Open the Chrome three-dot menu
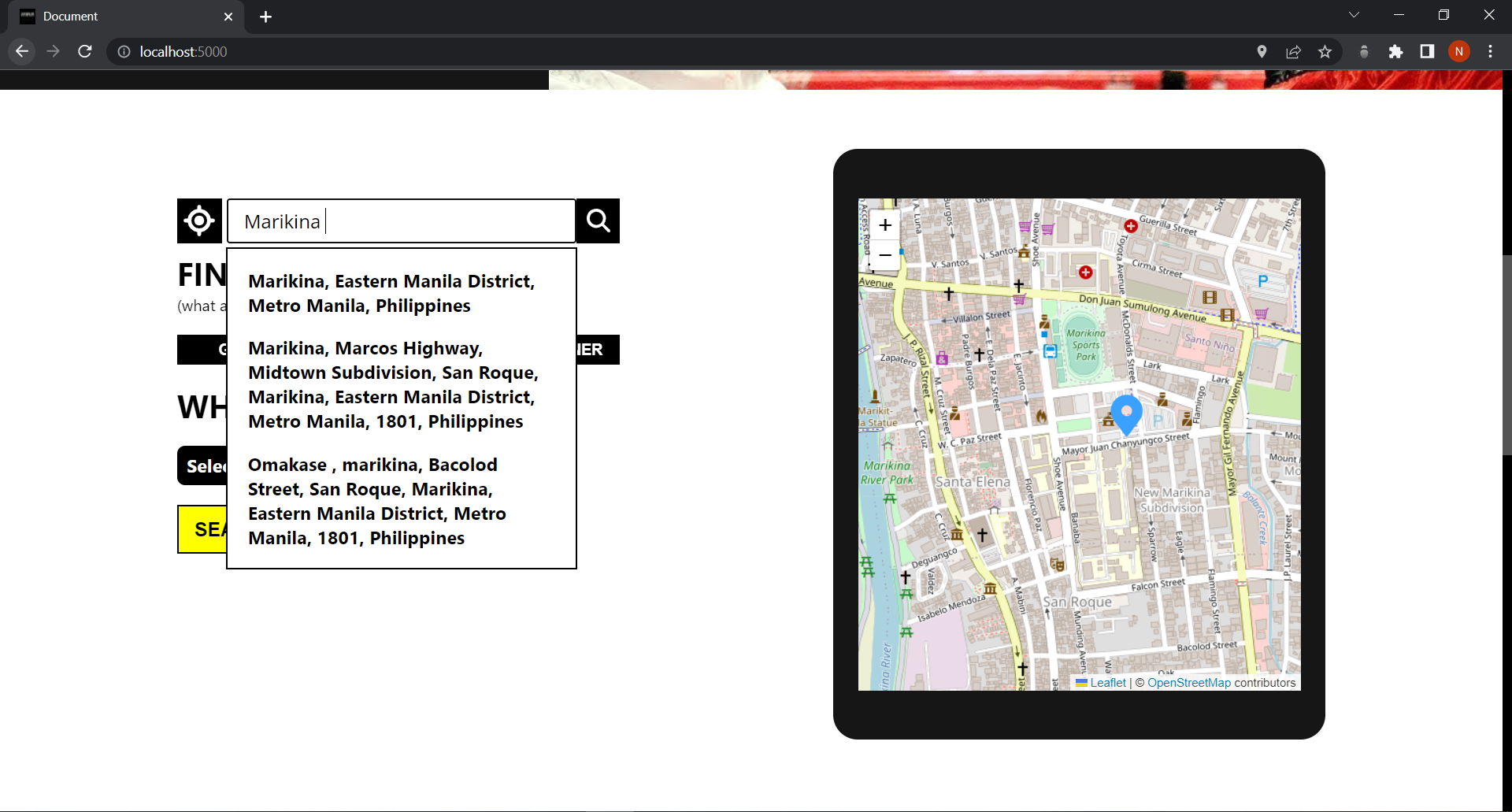This screenshot has height=812, width=1512. point(1491,51)
